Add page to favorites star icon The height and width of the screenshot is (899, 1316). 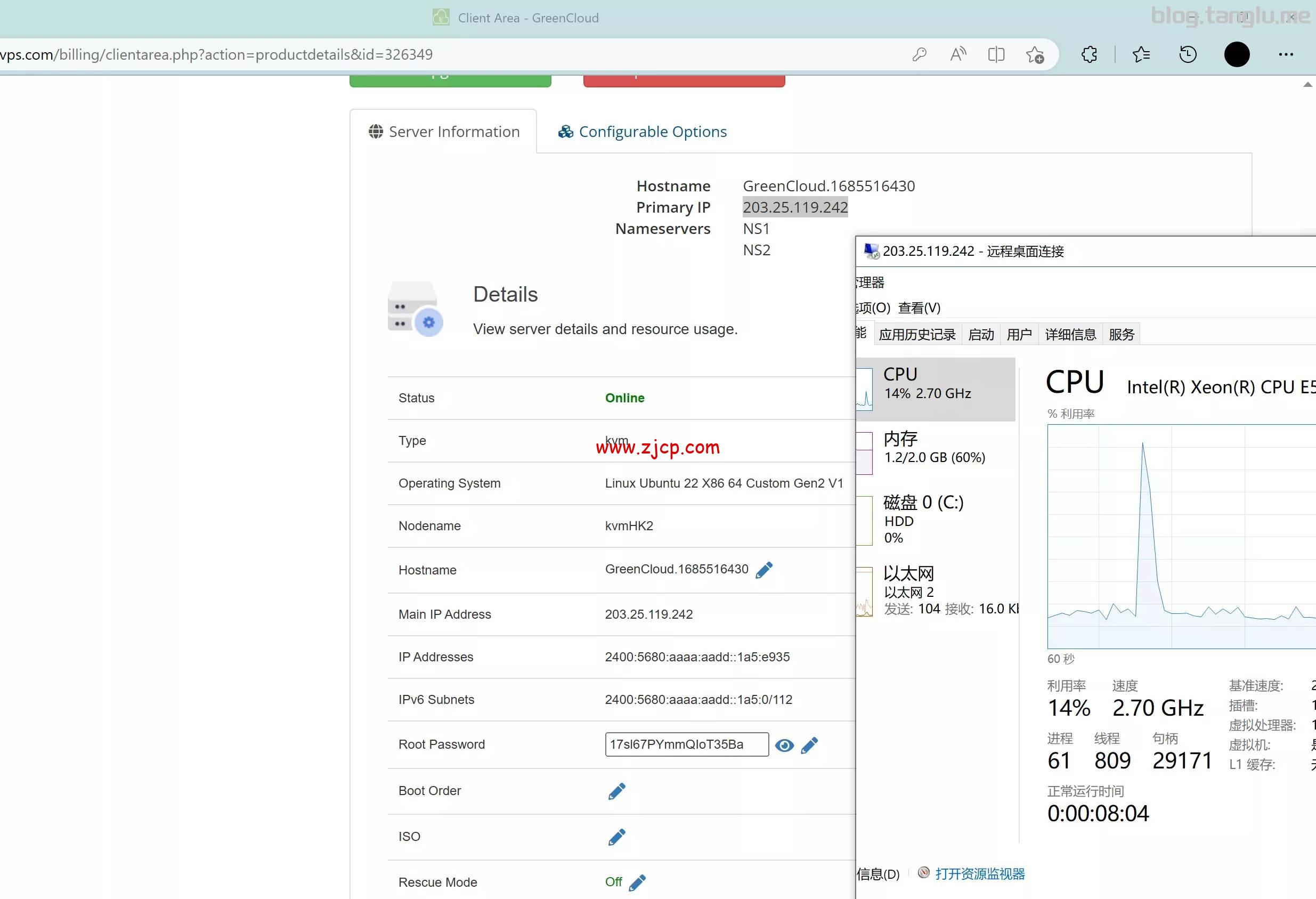coord(1035,54)
